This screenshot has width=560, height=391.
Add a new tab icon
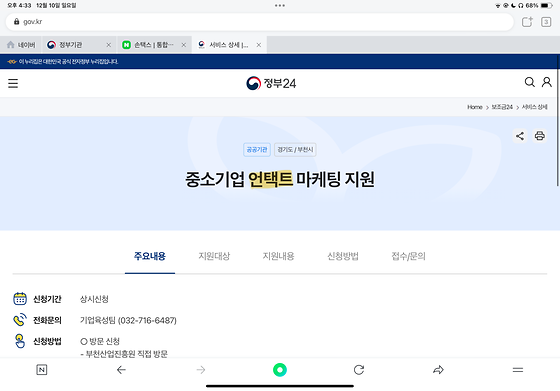527,22
